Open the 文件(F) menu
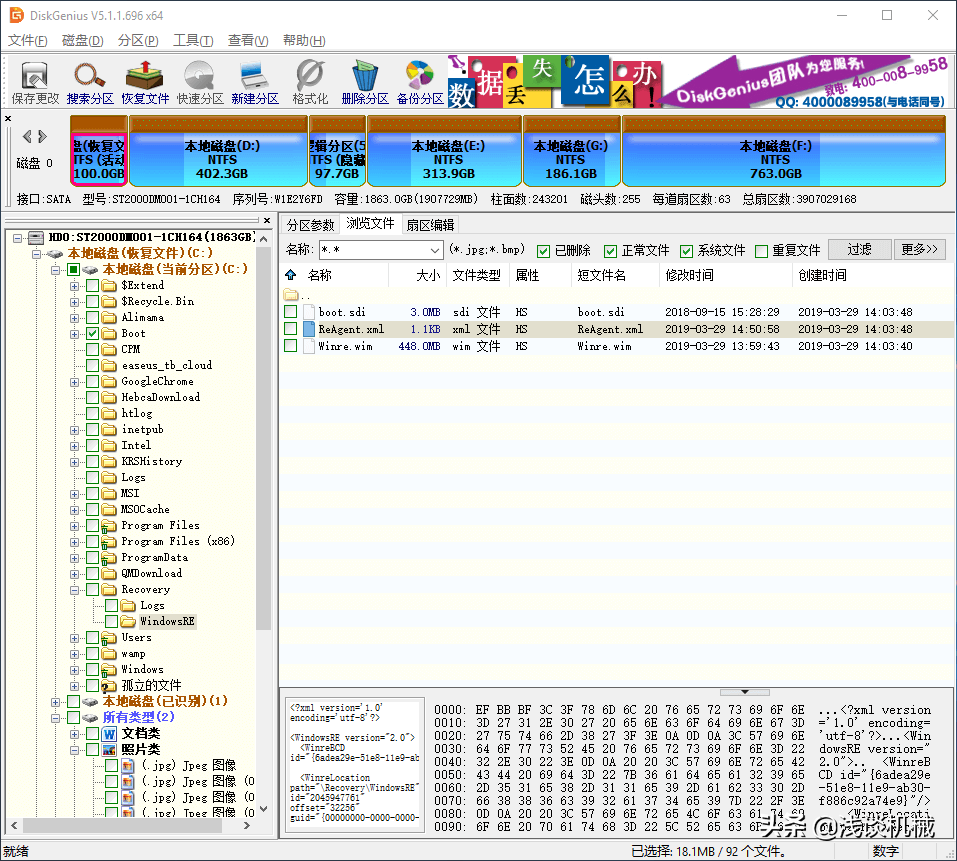 click(x=27, y=41)
